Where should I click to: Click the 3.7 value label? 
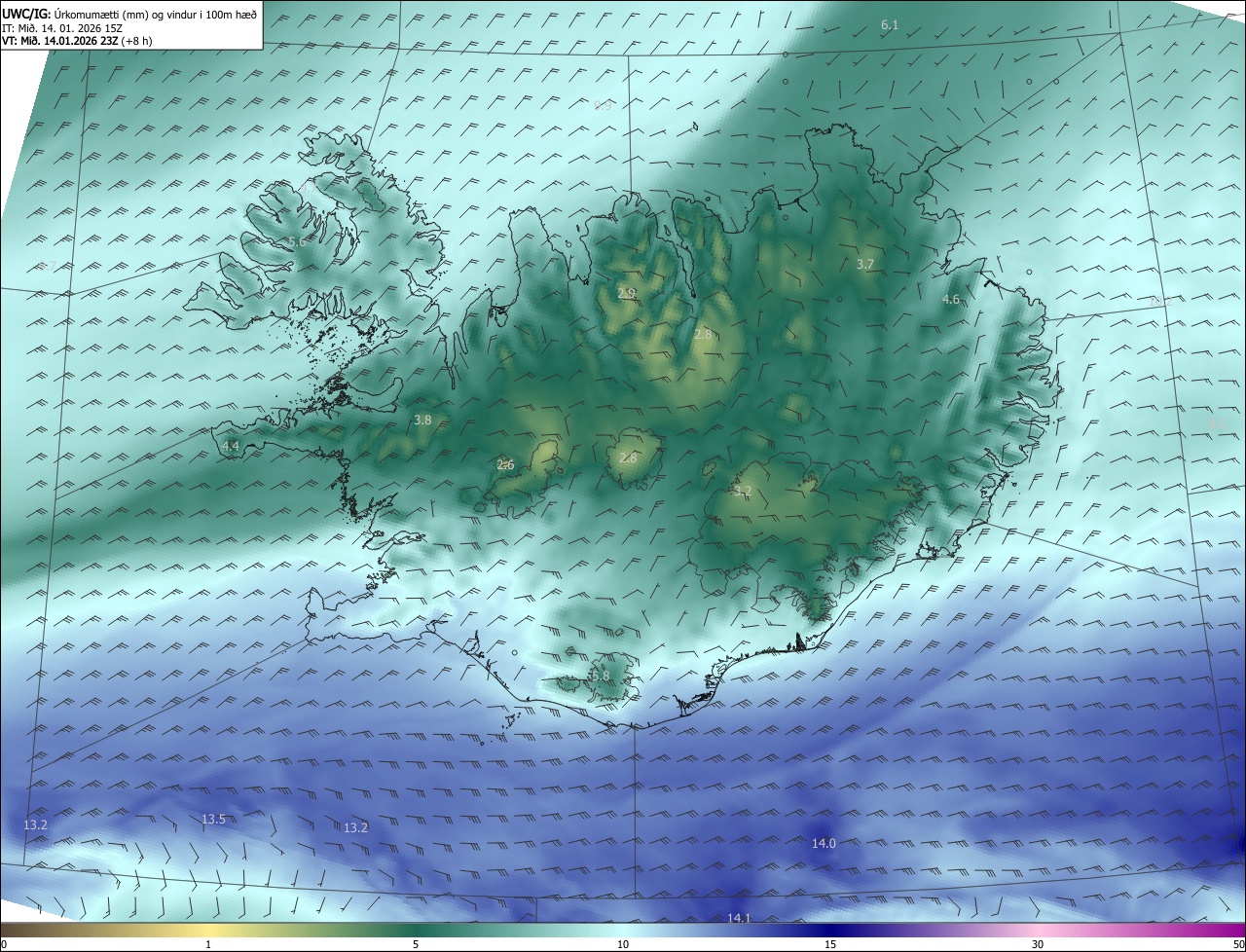pos(865,264)
